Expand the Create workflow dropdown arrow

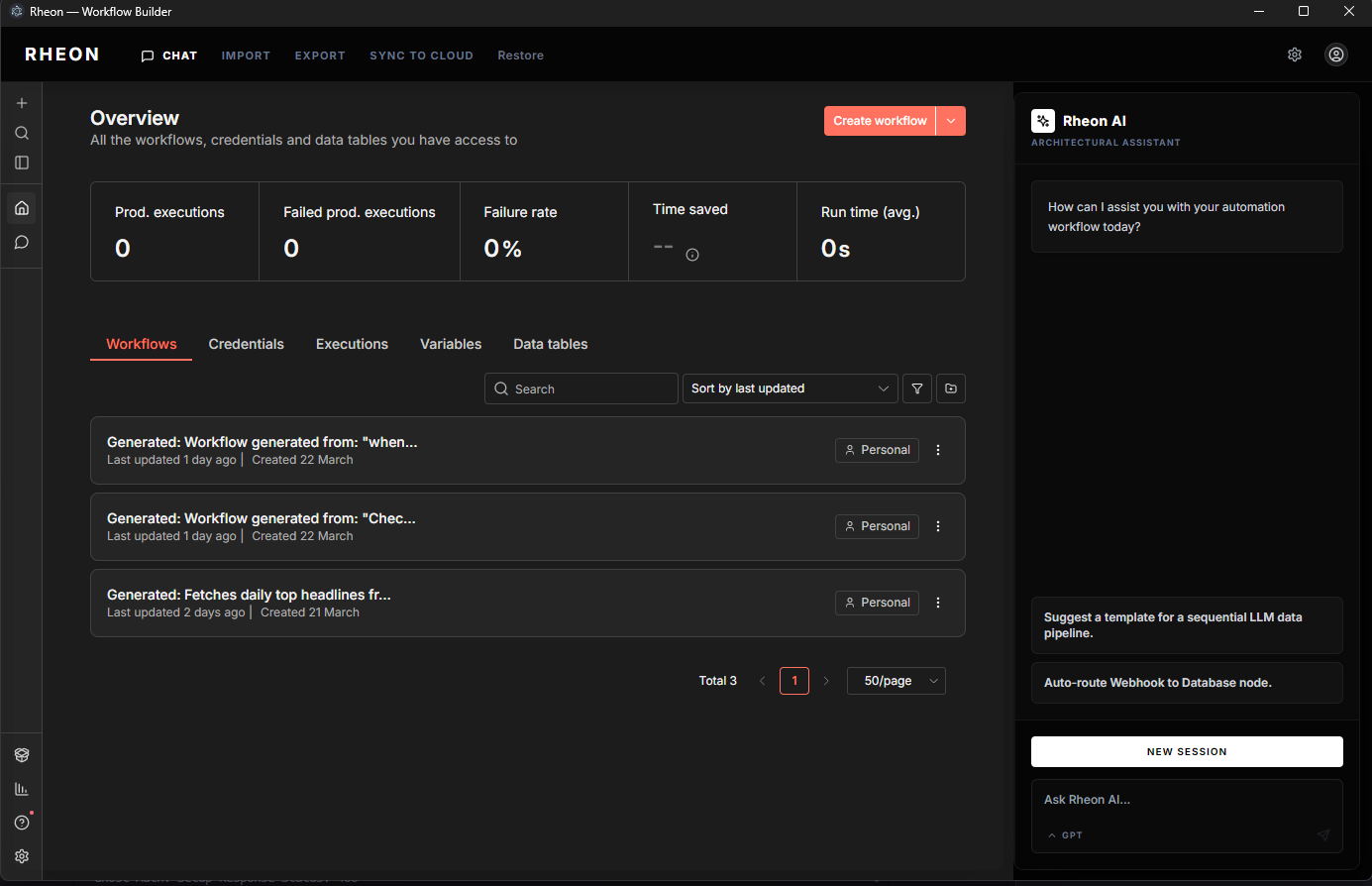pos(951,121)
